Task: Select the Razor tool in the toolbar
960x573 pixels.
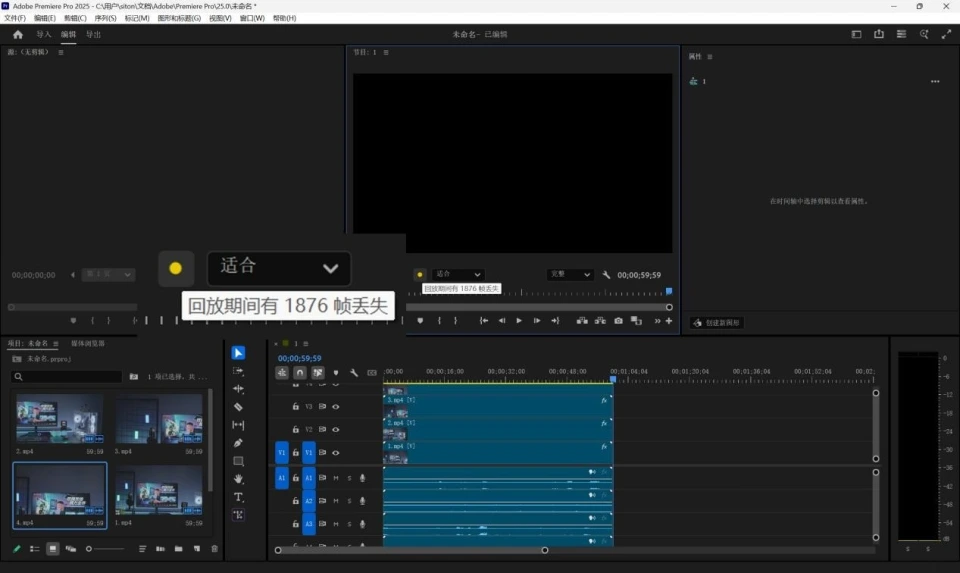Action: pos(238,407)
